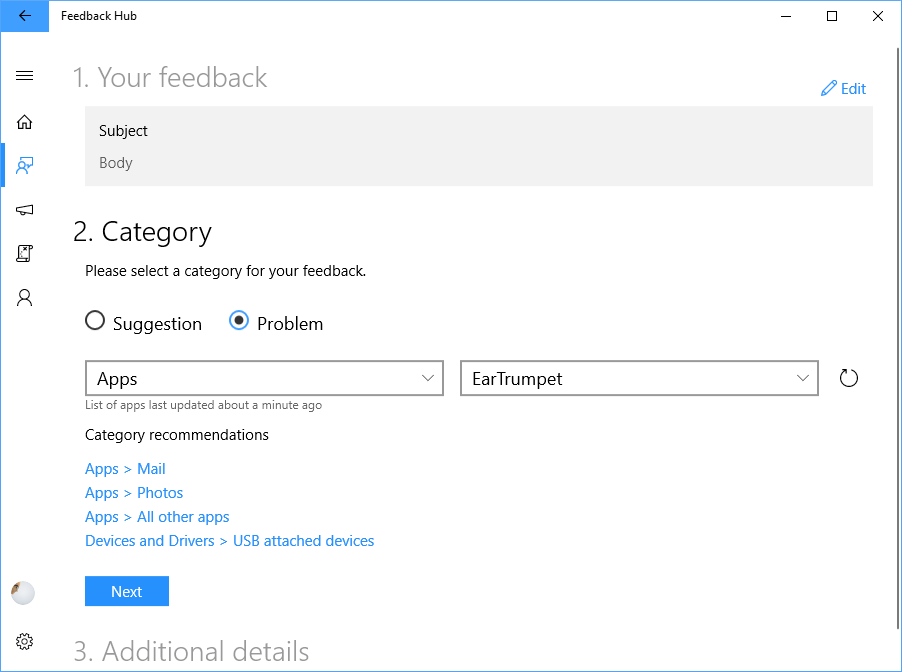
Task: Click the Next button
Action: click(x=127, y=591)
